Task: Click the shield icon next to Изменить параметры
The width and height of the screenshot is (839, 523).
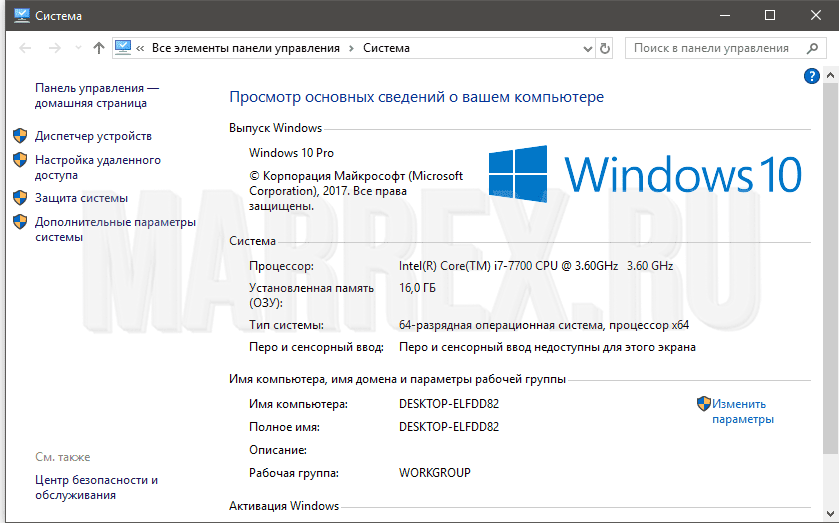Action: (704, 404)
